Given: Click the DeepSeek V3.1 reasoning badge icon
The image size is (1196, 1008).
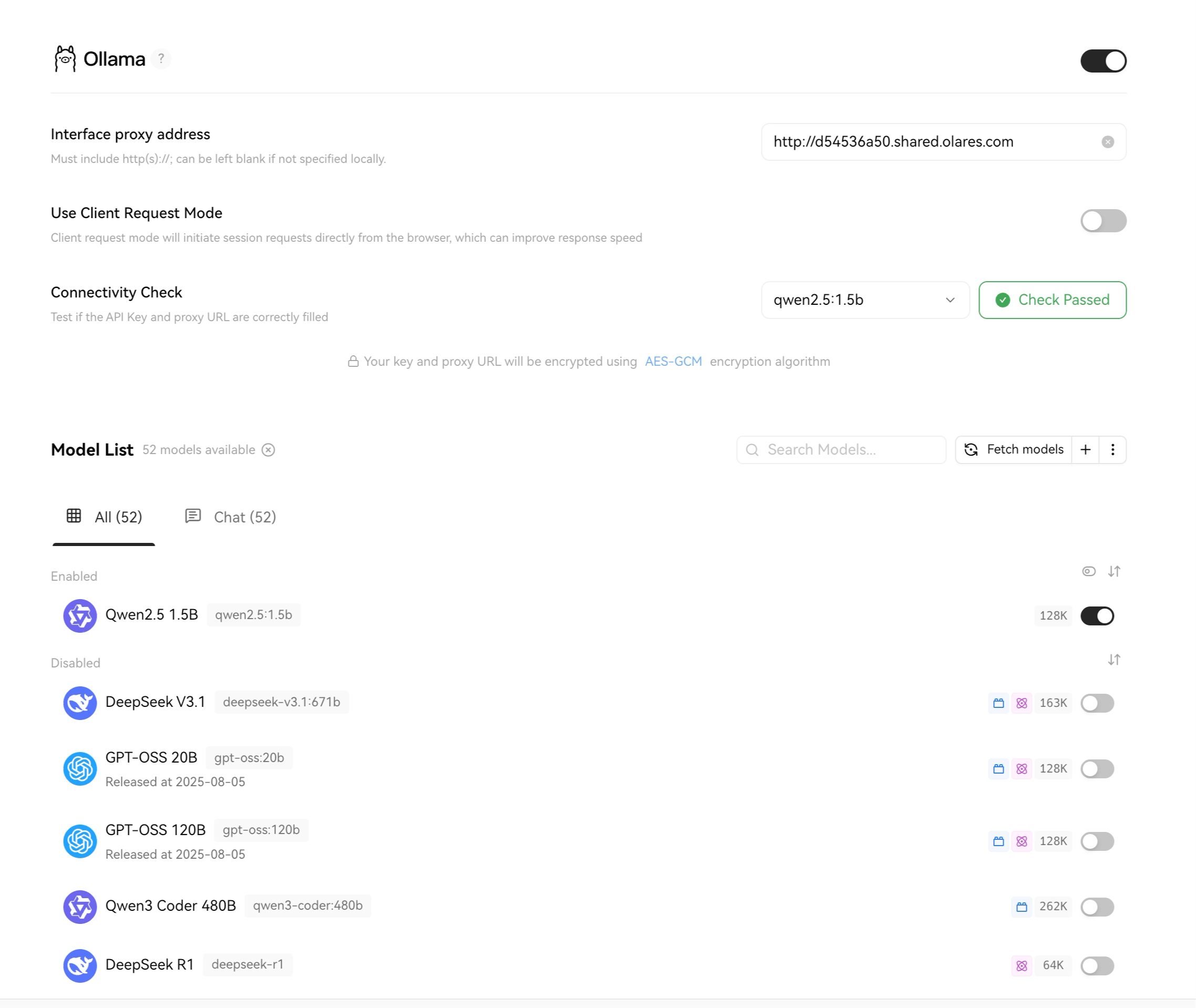Looking at the screenshot, I should [1022, 703].
